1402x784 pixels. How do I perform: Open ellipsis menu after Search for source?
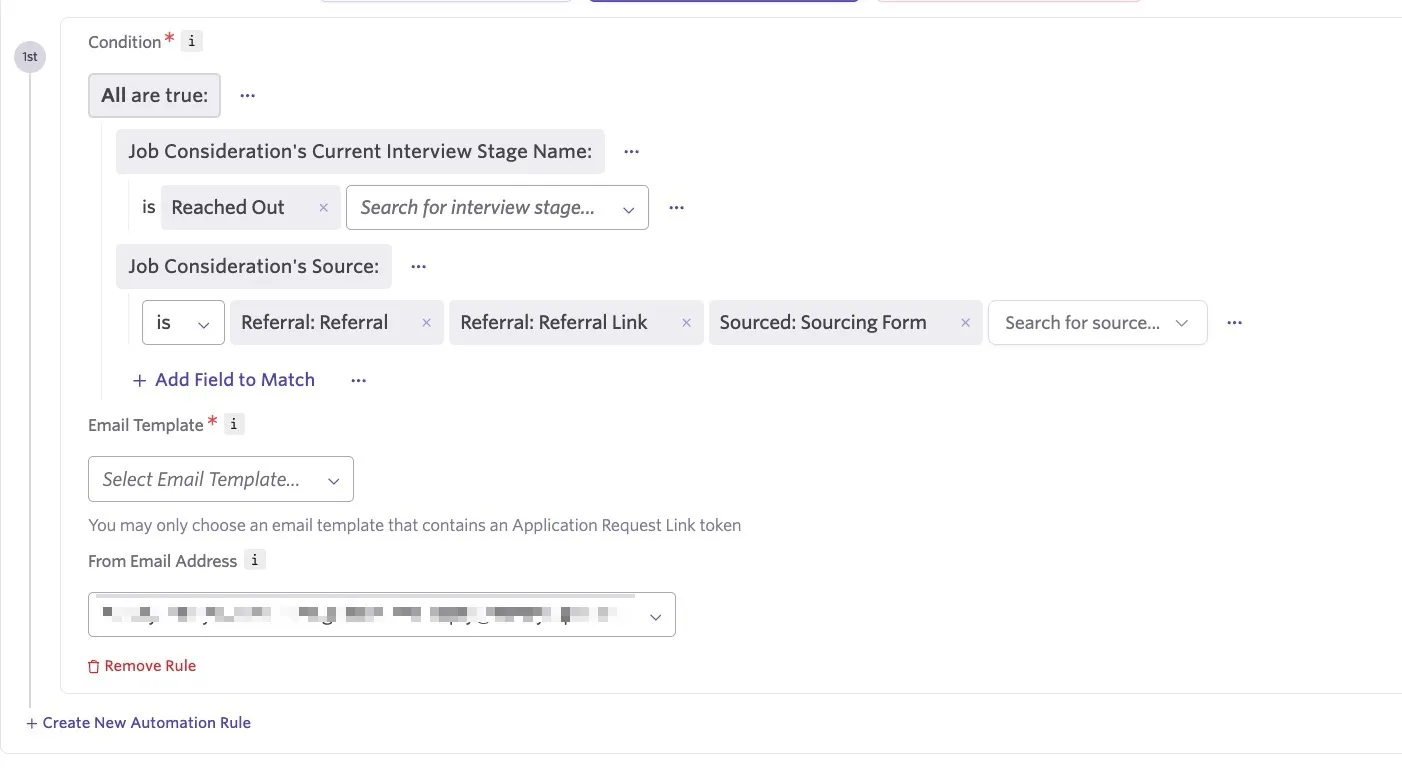(x=1234, y=323)
